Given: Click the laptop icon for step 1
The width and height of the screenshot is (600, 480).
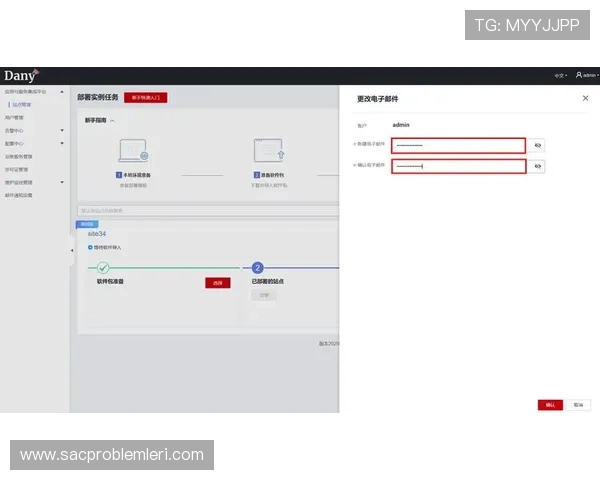Looking at the screenshot, I should 133,150.
